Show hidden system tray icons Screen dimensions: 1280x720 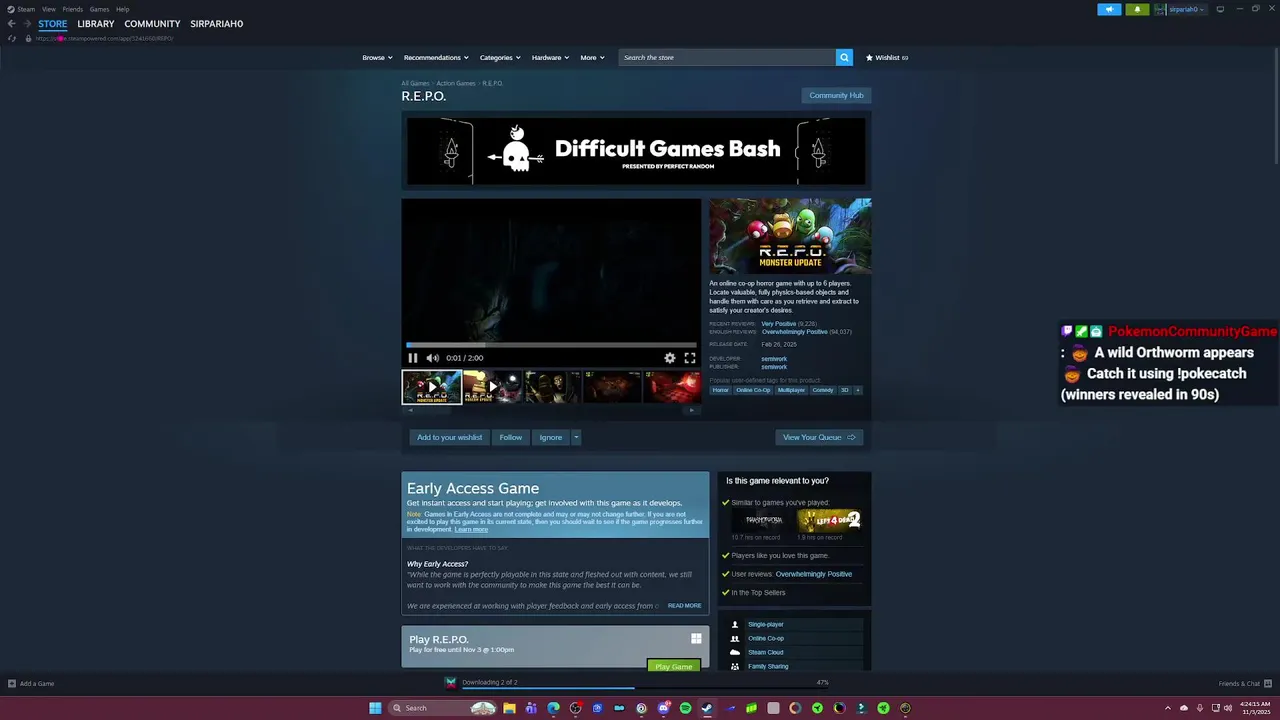tap(1167, 708)
